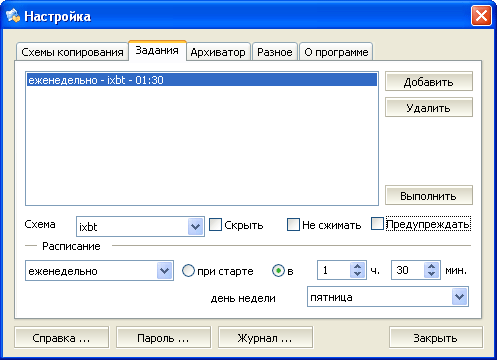
Task: Open the log via Журнал ...
Action: point(265,338)
